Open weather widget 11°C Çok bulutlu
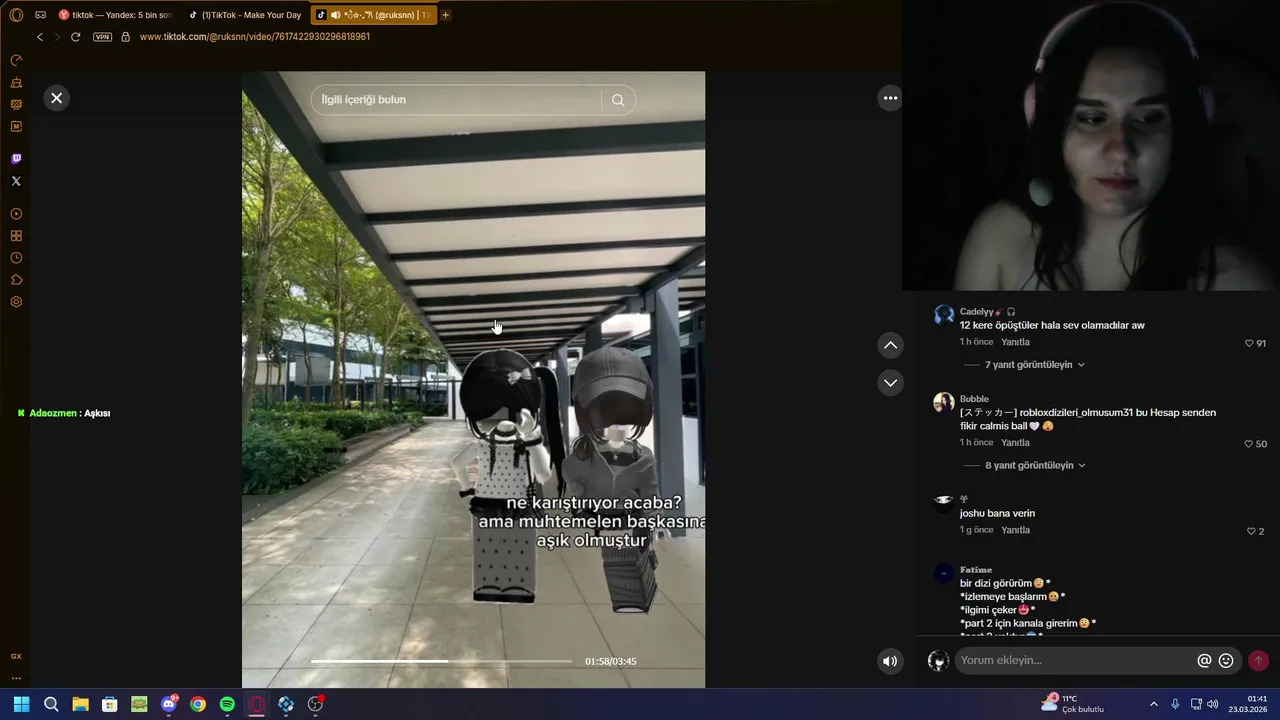 coord(1072,704)
